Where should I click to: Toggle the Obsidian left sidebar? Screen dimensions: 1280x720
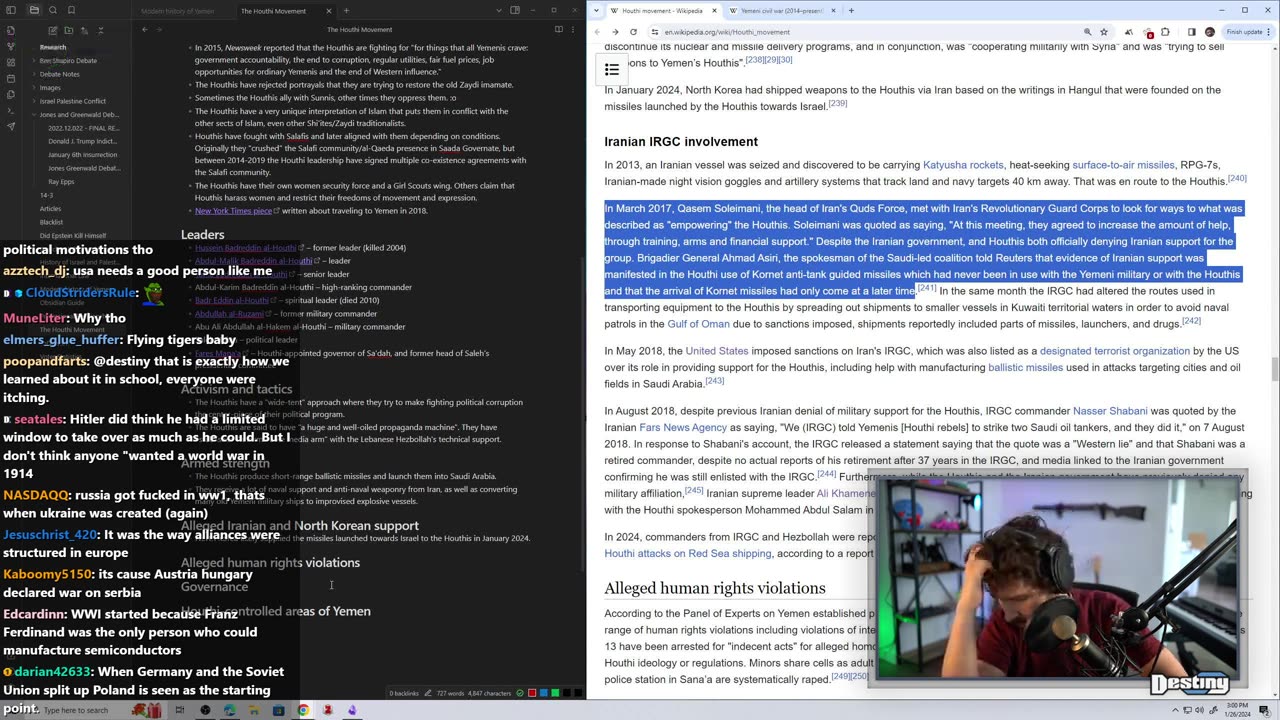point(11,10)
